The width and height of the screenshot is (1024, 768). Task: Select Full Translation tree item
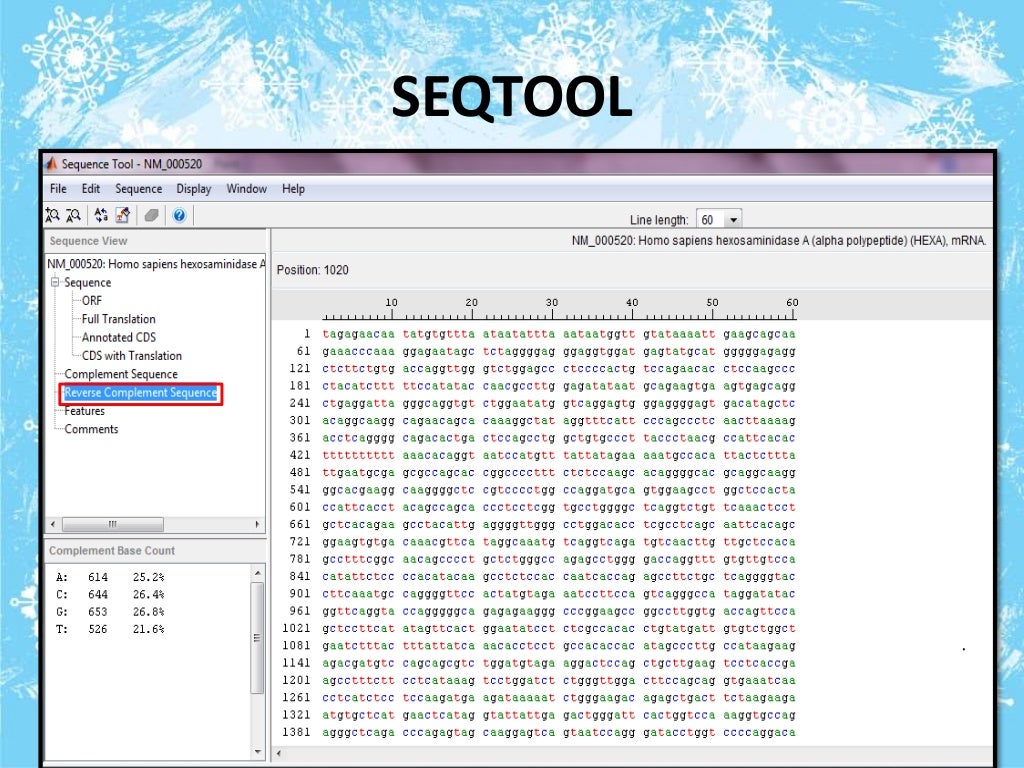click(x=118, y=319)
